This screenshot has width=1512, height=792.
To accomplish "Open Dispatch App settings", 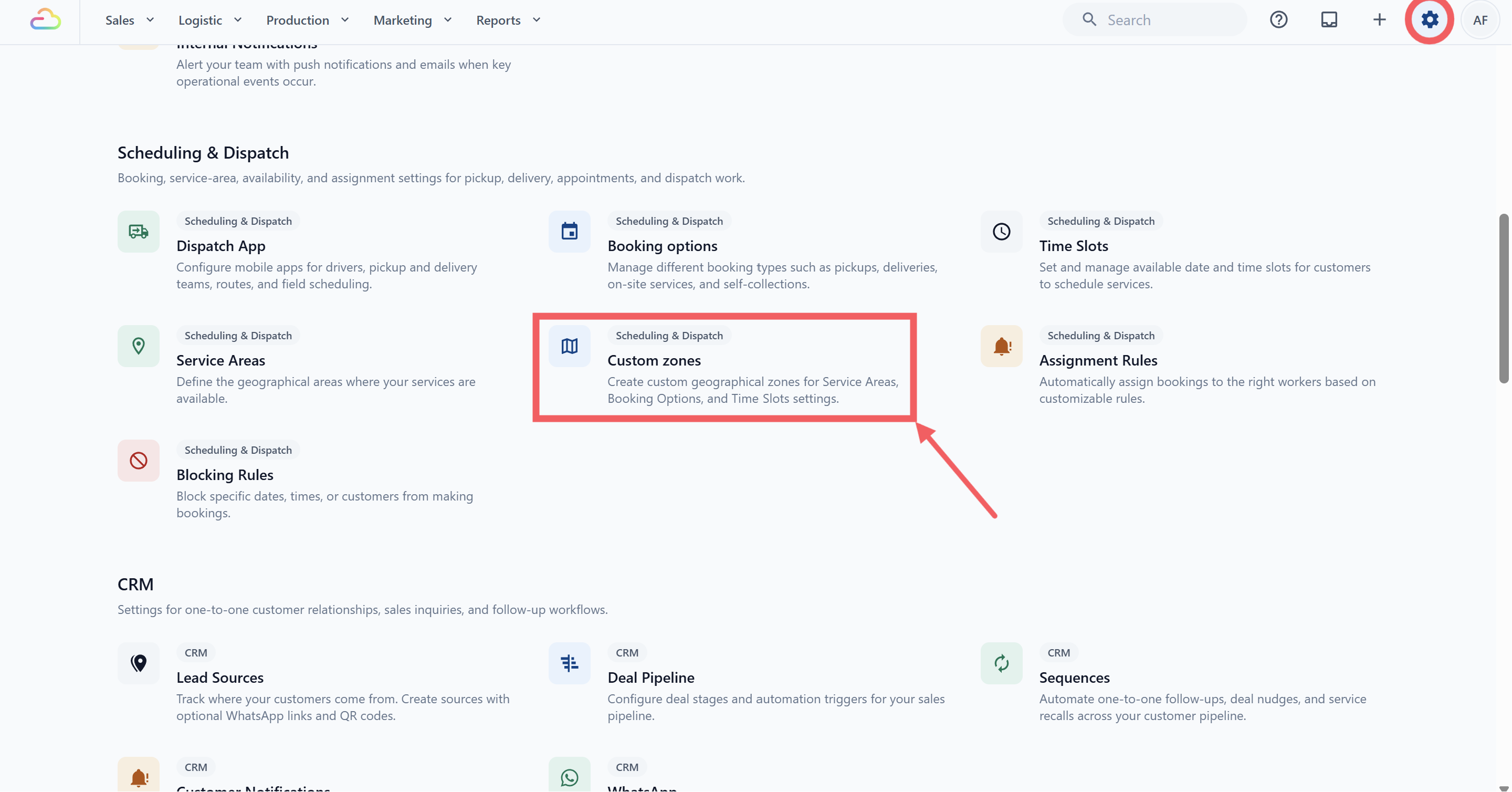I will [x=220, y=246].
